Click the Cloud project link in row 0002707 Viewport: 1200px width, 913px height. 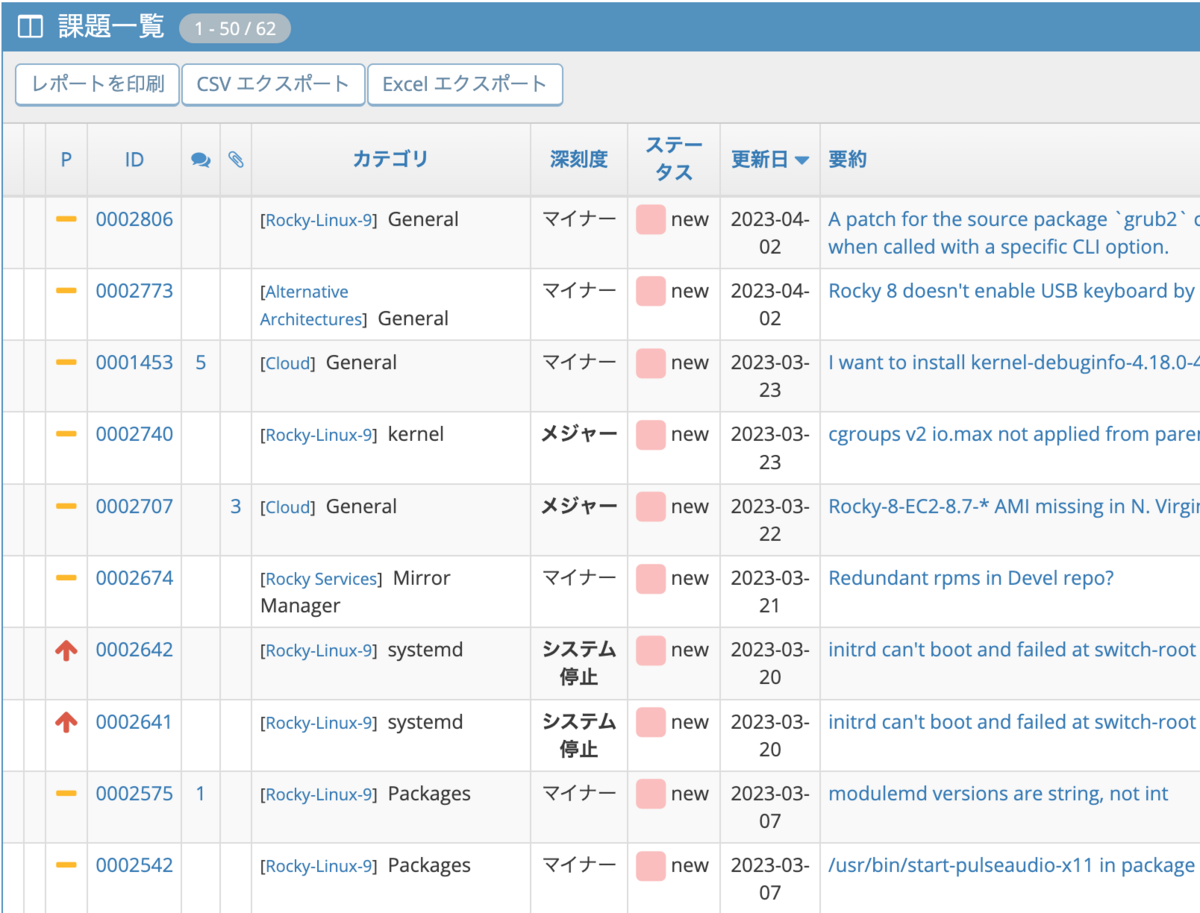[288, 507]
